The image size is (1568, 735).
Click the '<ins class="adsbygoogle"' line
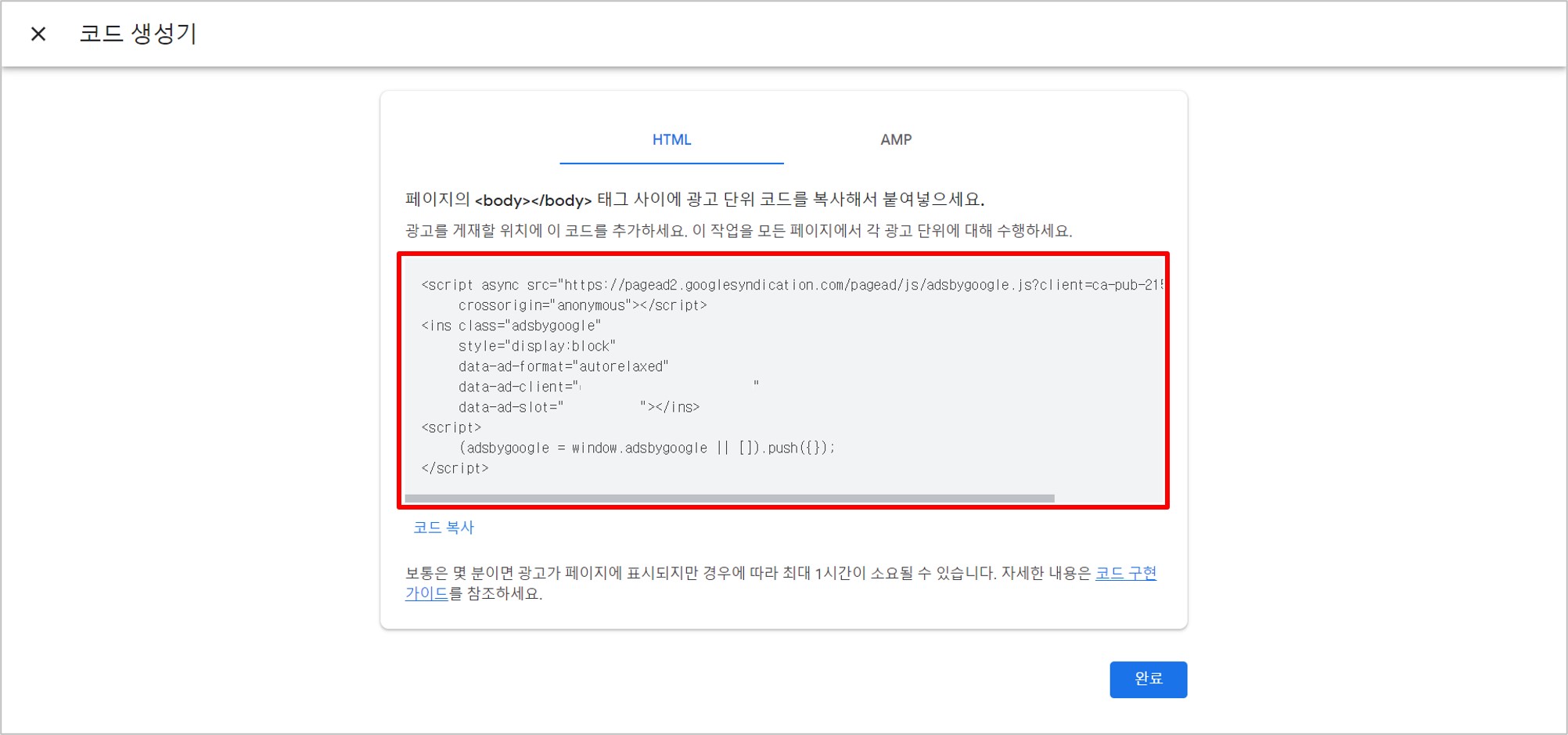pos(511,326)
